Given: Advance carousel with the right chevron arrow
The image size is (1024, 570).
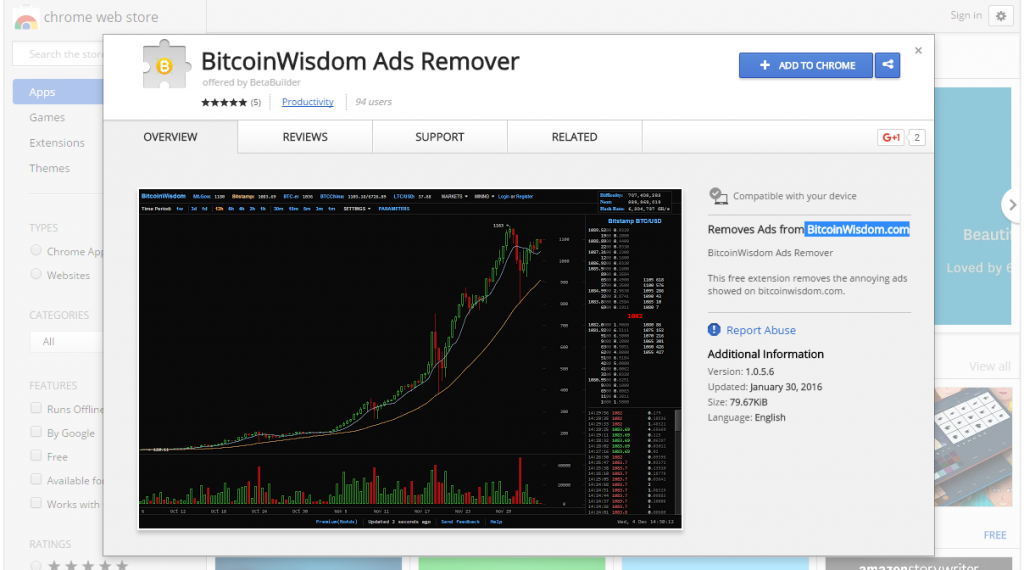Looking at the screenshot, I should pos(1012,204).
